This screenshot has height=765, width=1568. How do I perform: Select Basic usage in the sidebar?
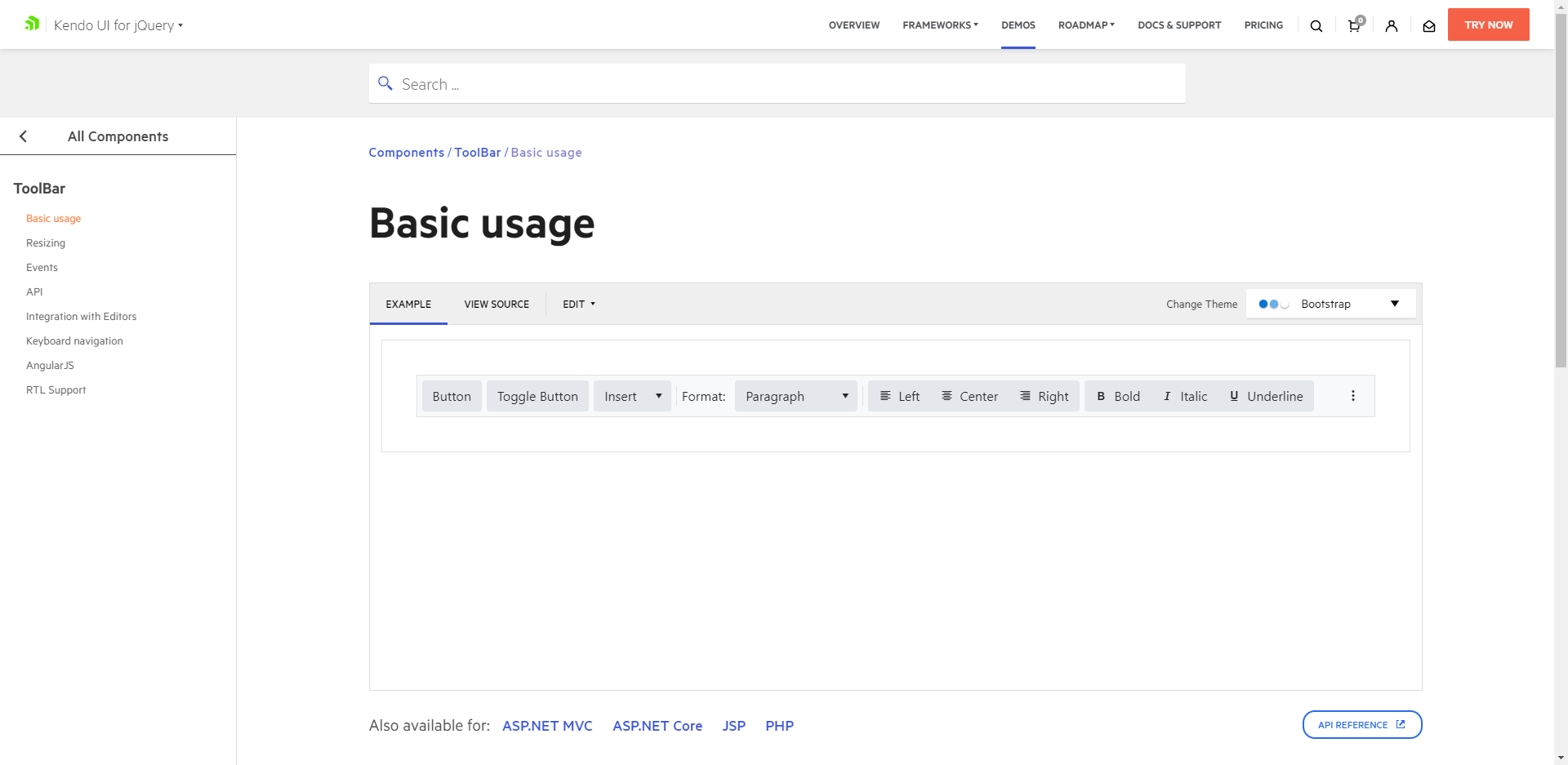tap(53, 218)
